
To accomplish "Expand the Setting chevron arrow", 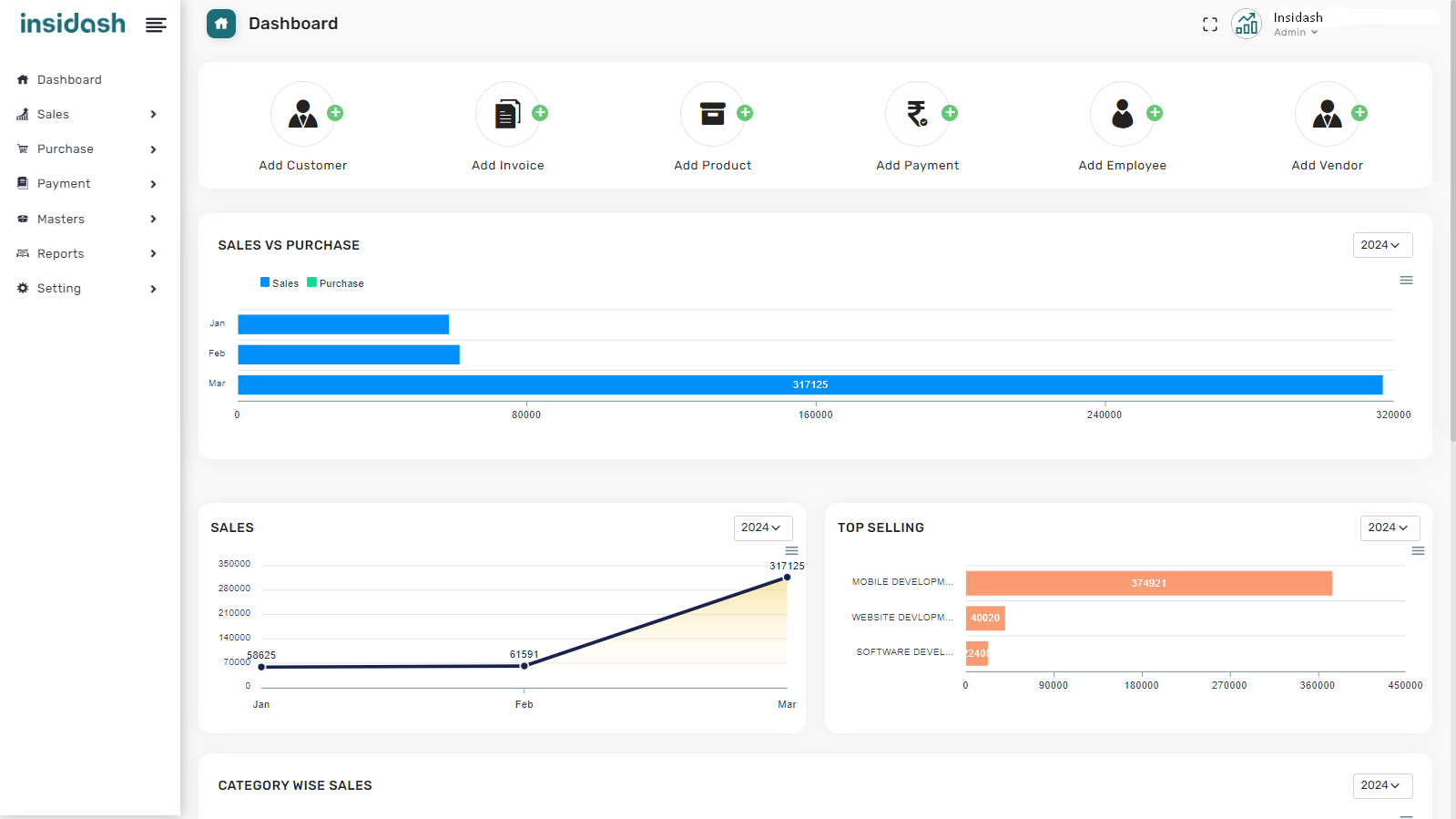I will [x=153, y=289].
